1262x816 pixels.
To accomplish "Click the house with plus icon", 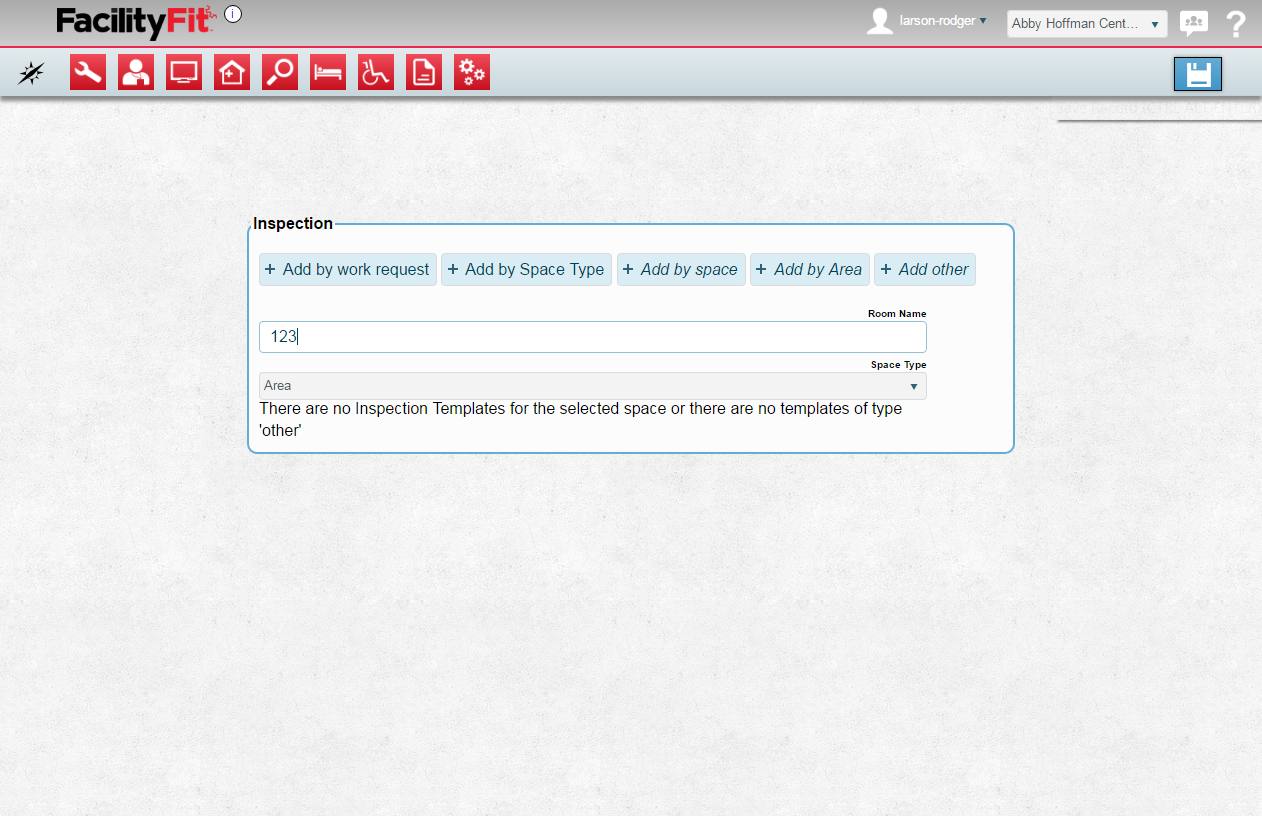I will 232,73.
